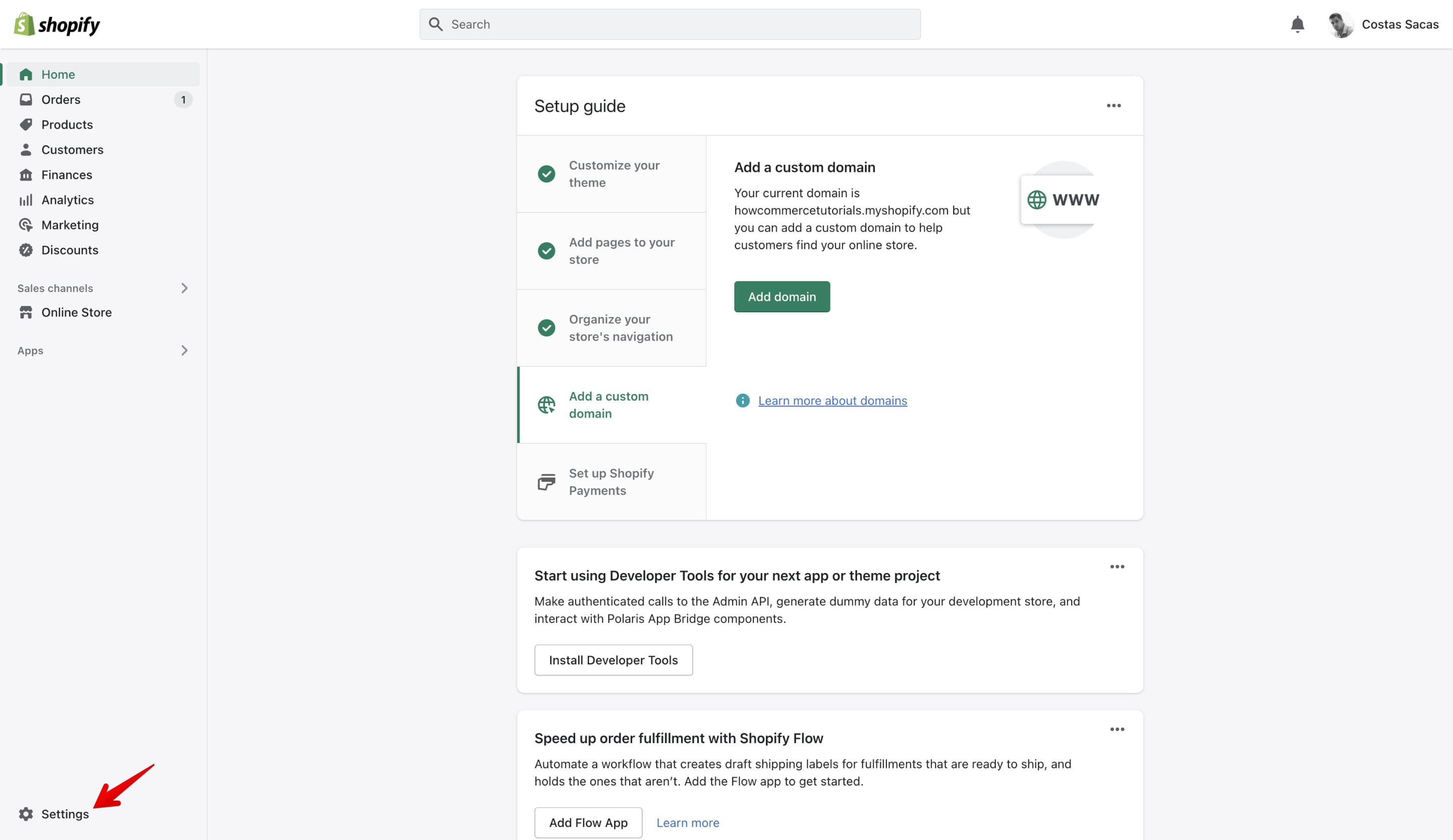The height and width of the screenshot is (840, 1453).
Task: Select the Discounts badge icon
Action: tap(26, 250)
